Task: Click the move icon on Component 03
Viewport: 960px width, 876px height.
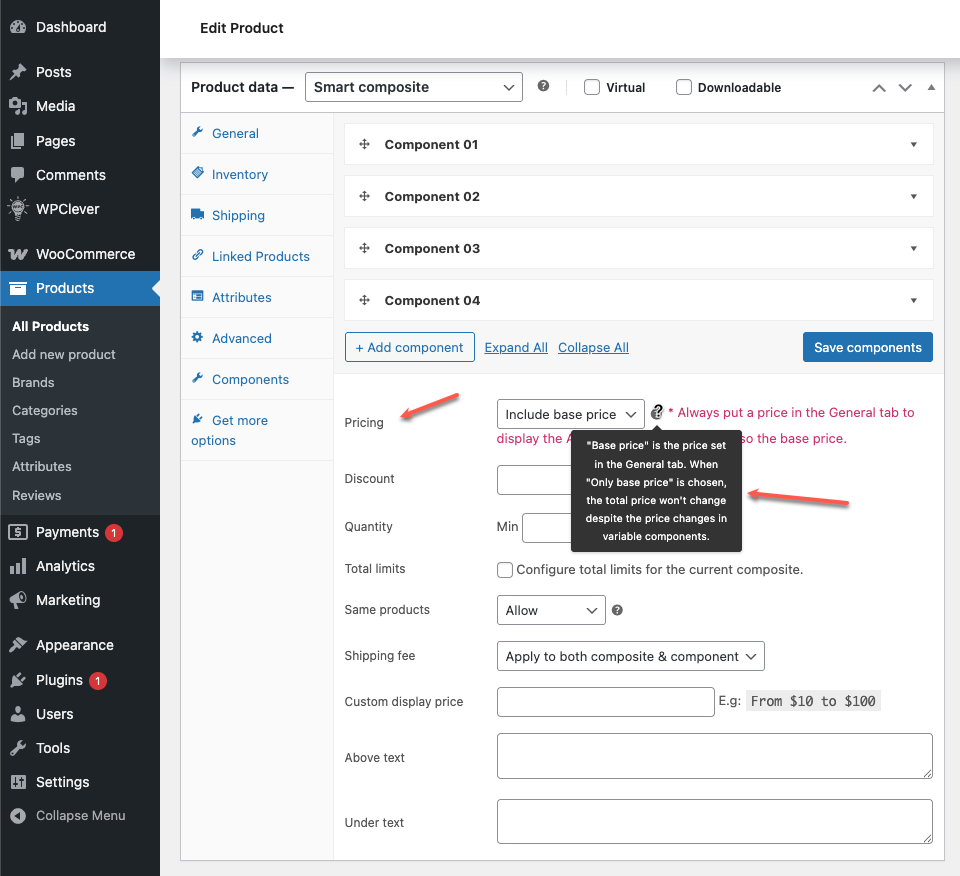Action: click(365, 249)
